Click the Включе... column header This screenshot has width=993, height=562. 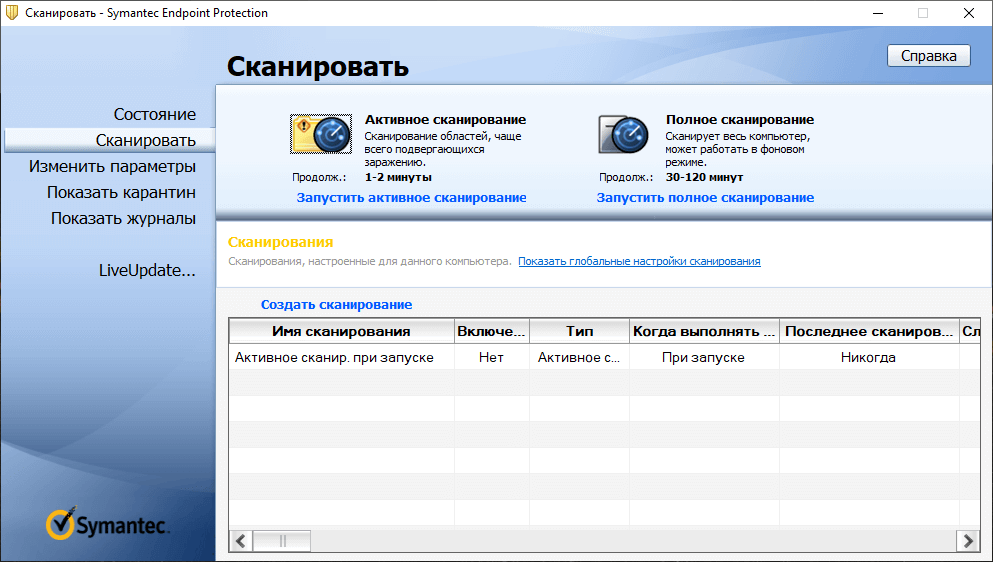coord(491,331)
